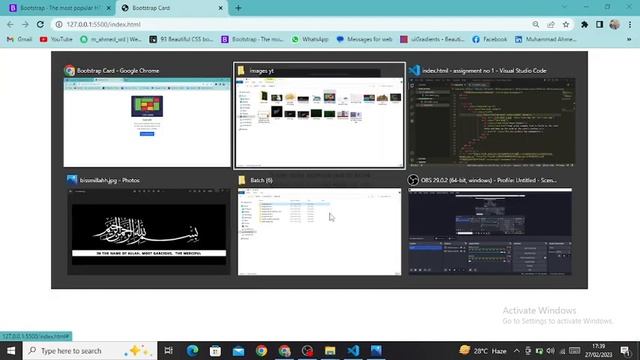Open Chrome profile avatar
The width and height of the screenshot is (640, 360).
point(615,24)
